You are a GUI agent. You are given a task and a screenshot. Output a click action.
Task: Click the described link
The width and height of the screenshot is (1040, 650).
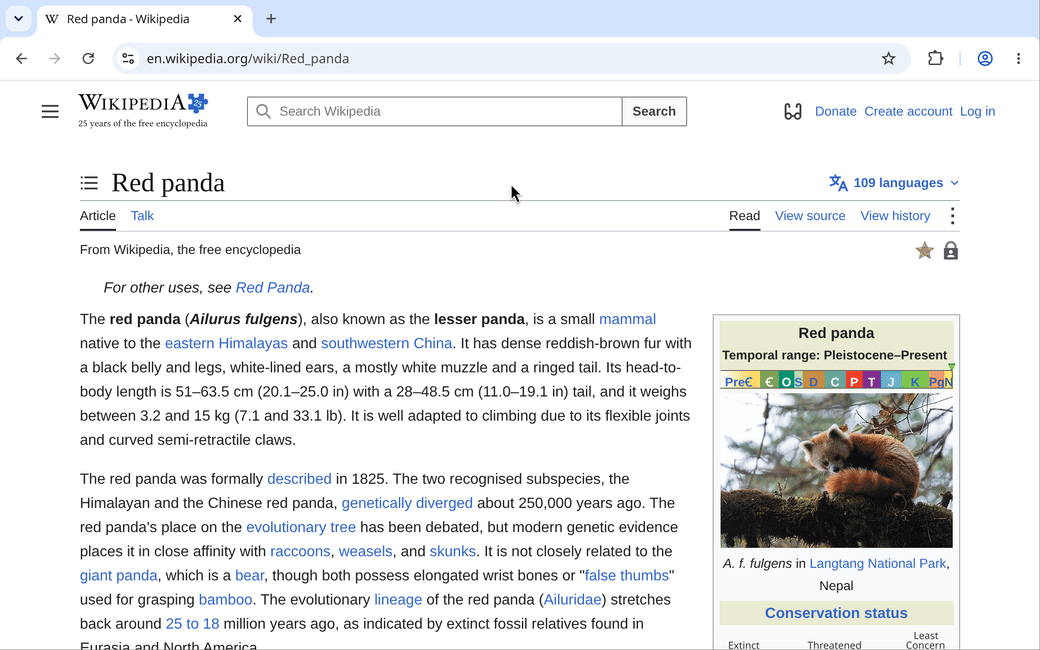click(299, 479)
